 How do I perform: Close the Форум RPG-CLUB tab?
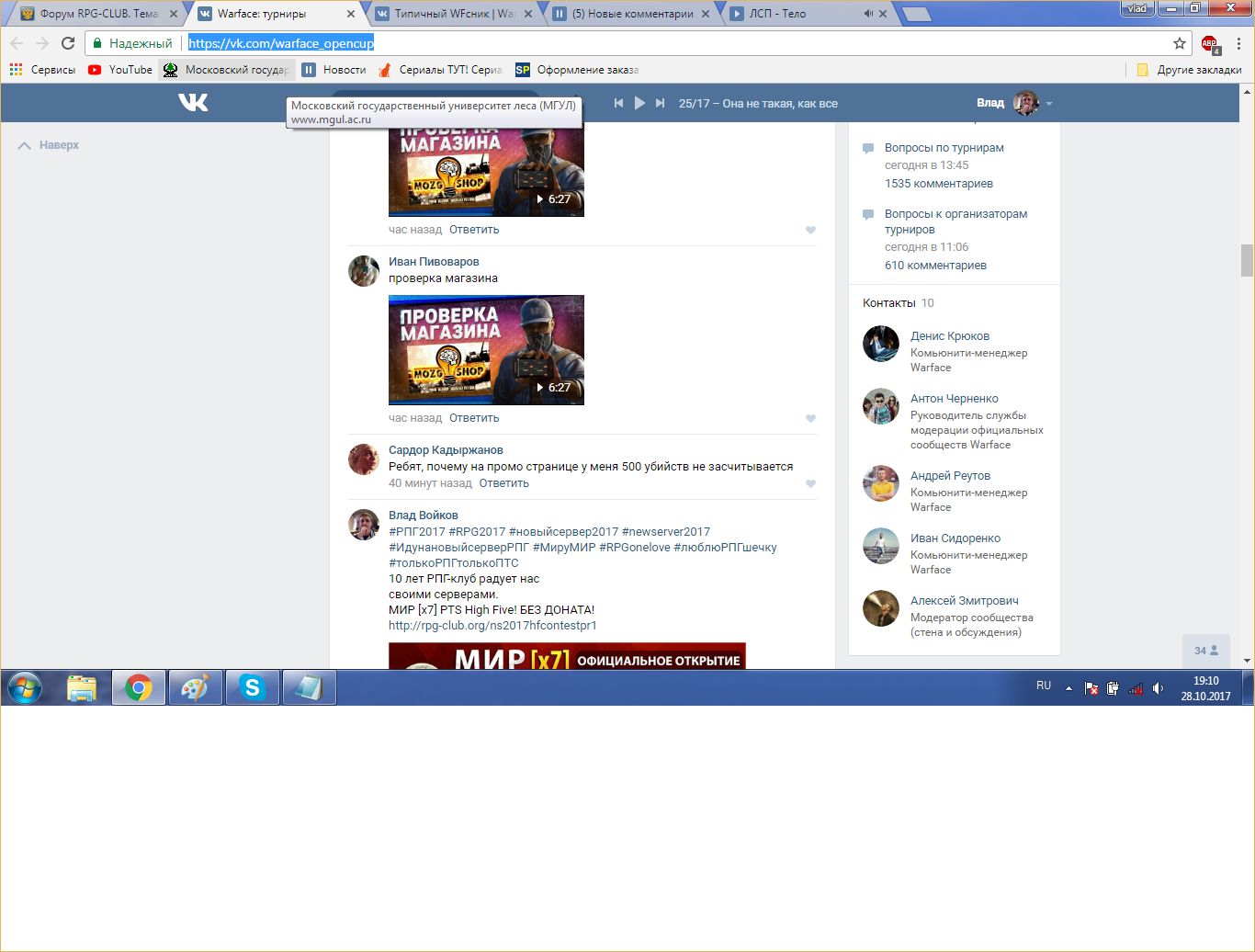[174, 14]
